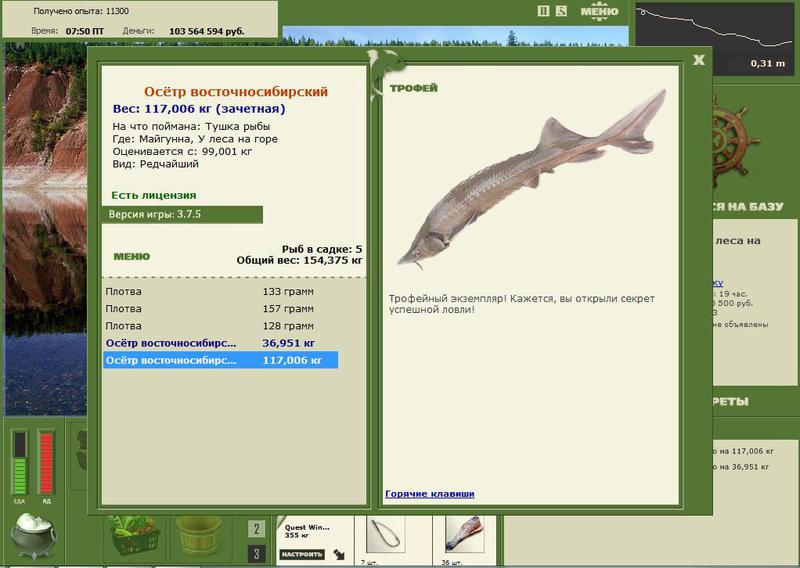Click the НАСТРОИТЬ tackle setup button
Screen dimensions: 800x568
302,554
